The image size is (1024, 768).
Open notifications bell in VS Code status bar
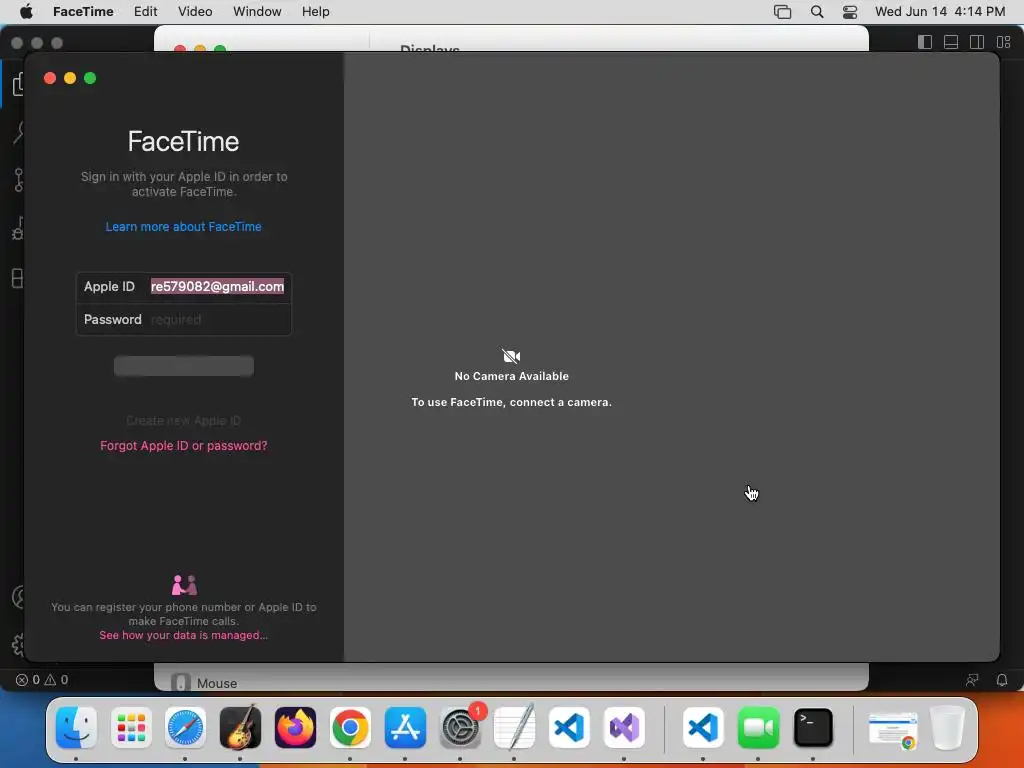tap(1002, 680)
